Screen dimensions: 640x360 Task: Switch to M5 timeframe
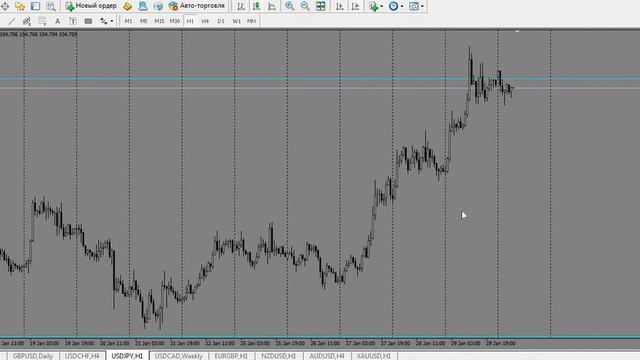point(144,21)
